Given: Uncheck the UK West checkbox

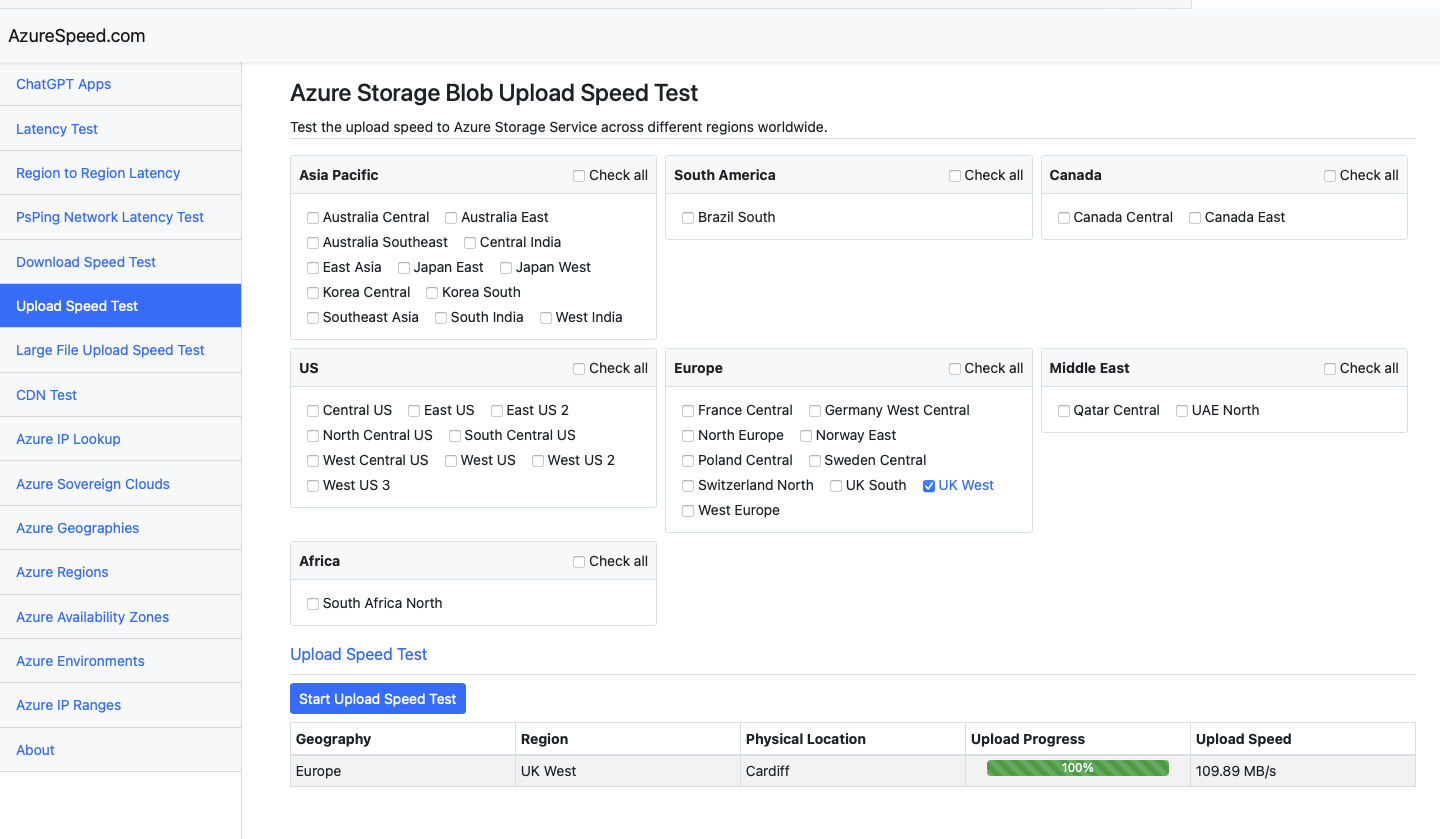Looking at the screenshot, I should [929, 486].
